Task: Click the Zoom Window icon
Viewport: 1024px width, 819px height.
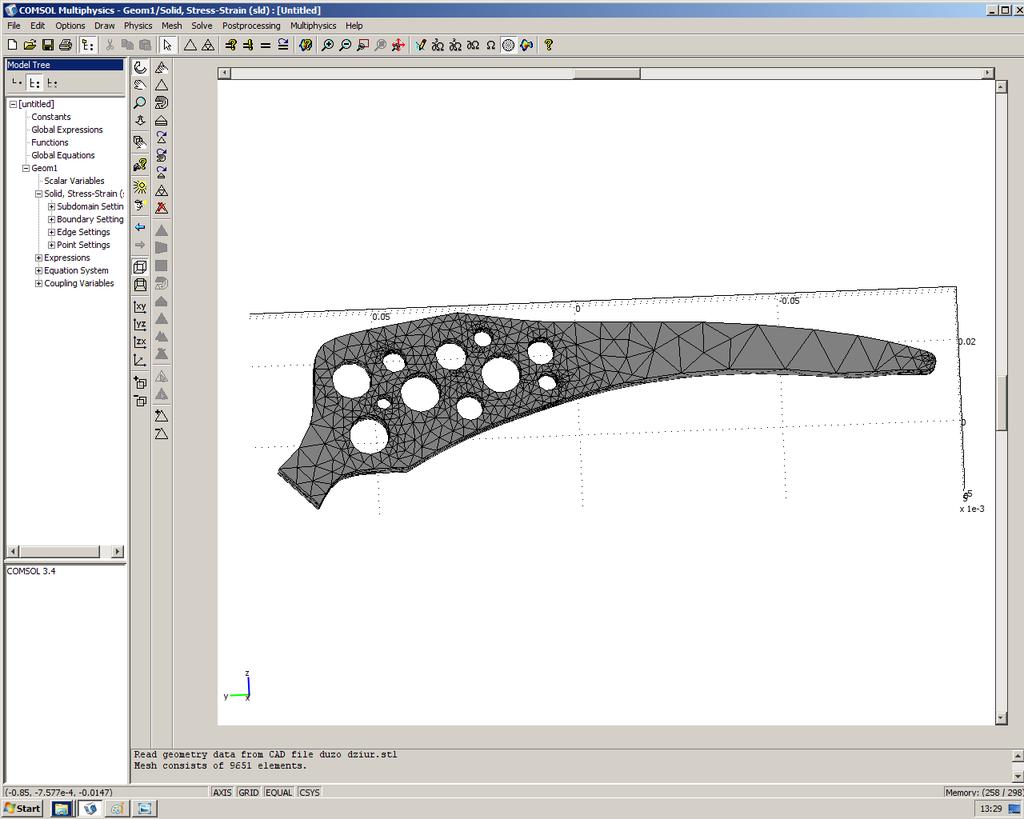Action: 362,45
